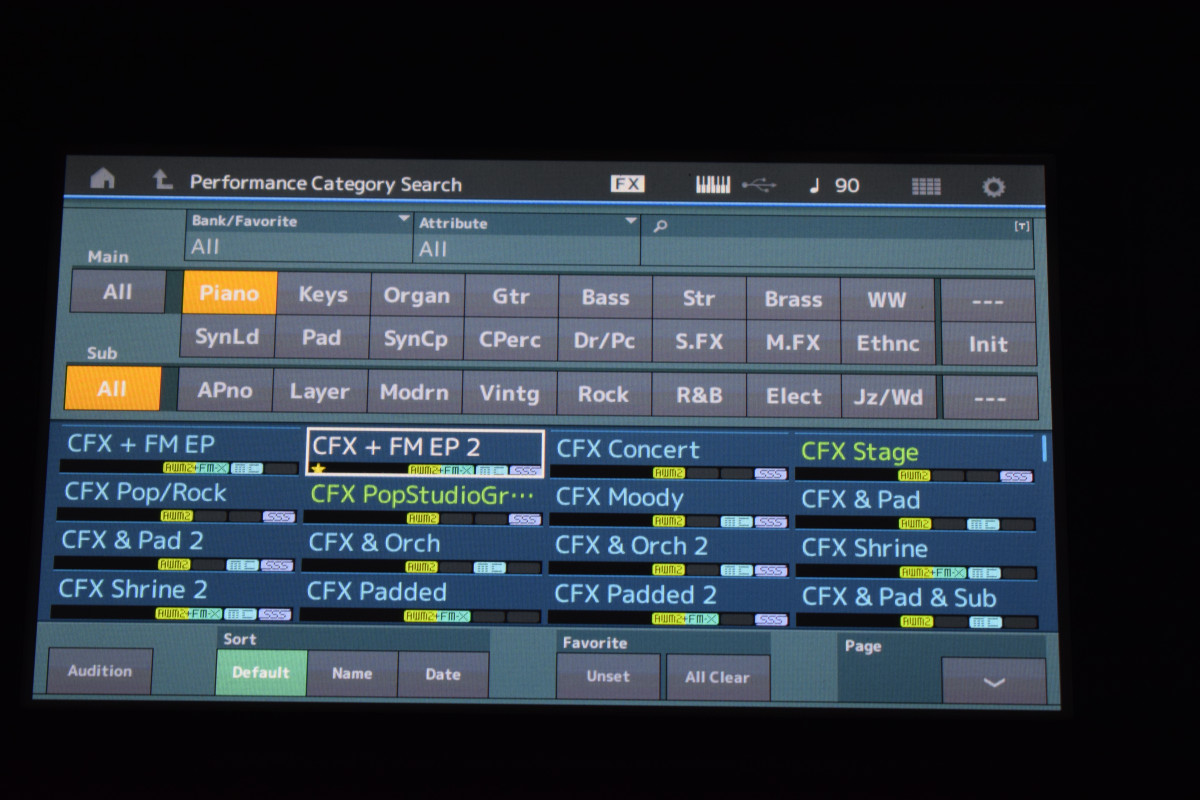This screenshot has height=800, width=1200.
Task: Open the keyboard MIDI icon
Action: tap(713, 185)
